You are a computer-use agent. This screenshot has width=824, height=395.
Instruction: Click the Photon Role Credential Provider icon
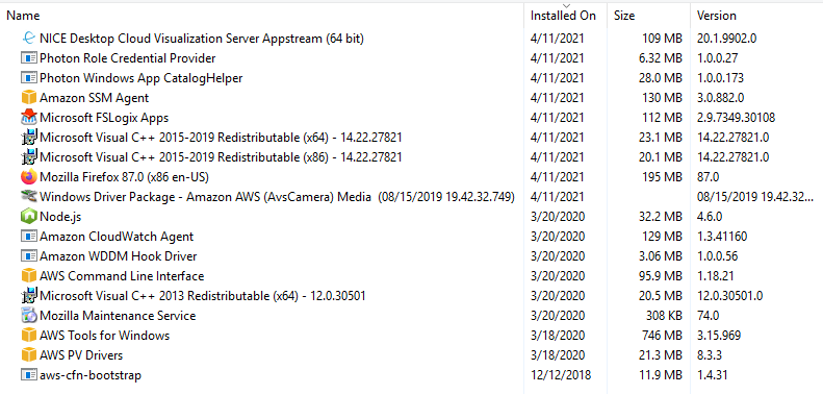pos(29,58)
